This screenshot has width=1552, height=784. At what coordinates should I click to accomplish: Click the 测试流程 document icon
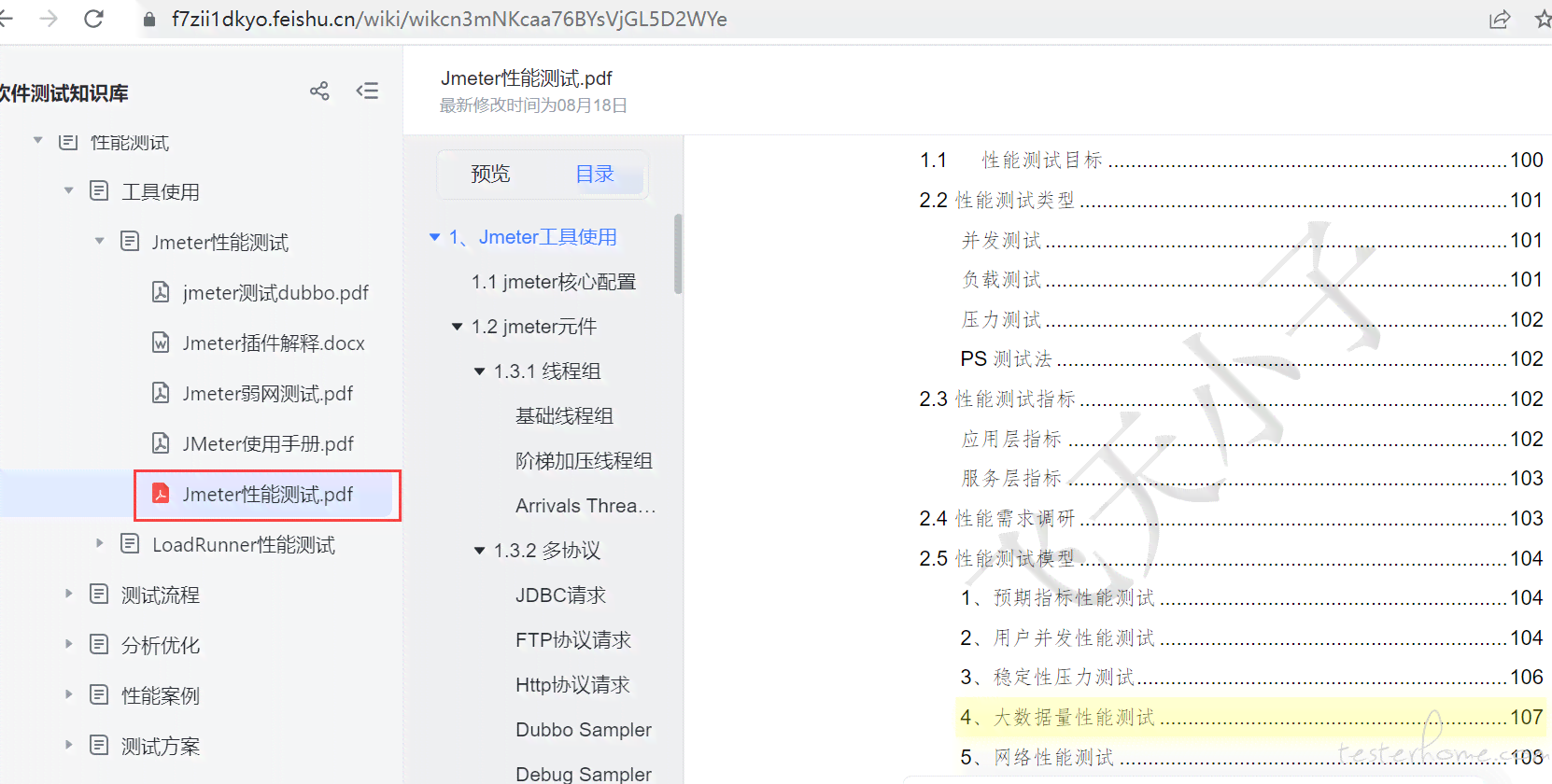pos(99,595)
